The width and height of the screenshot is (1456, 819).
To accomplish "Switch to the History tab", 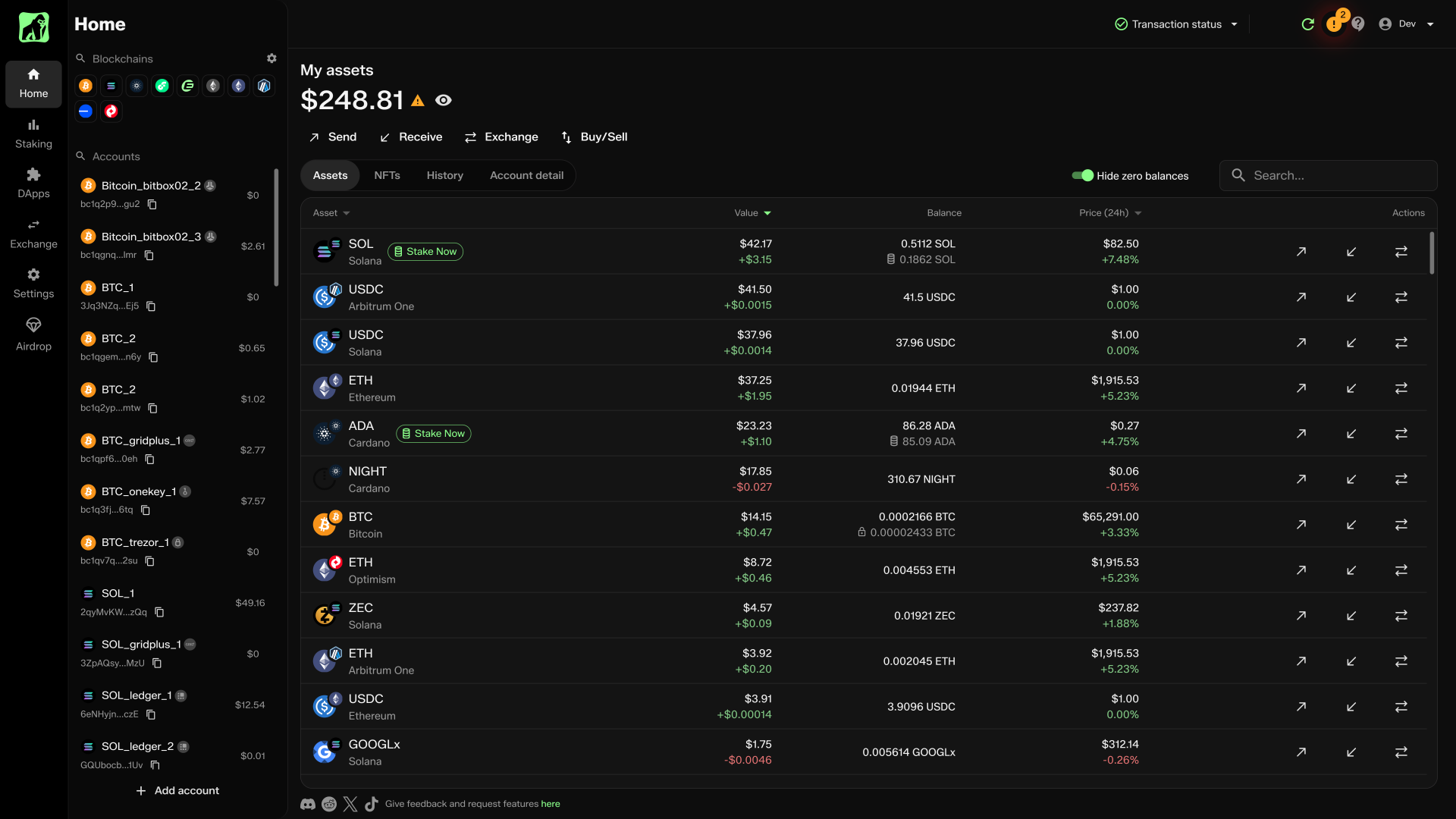I will (444, 175).
